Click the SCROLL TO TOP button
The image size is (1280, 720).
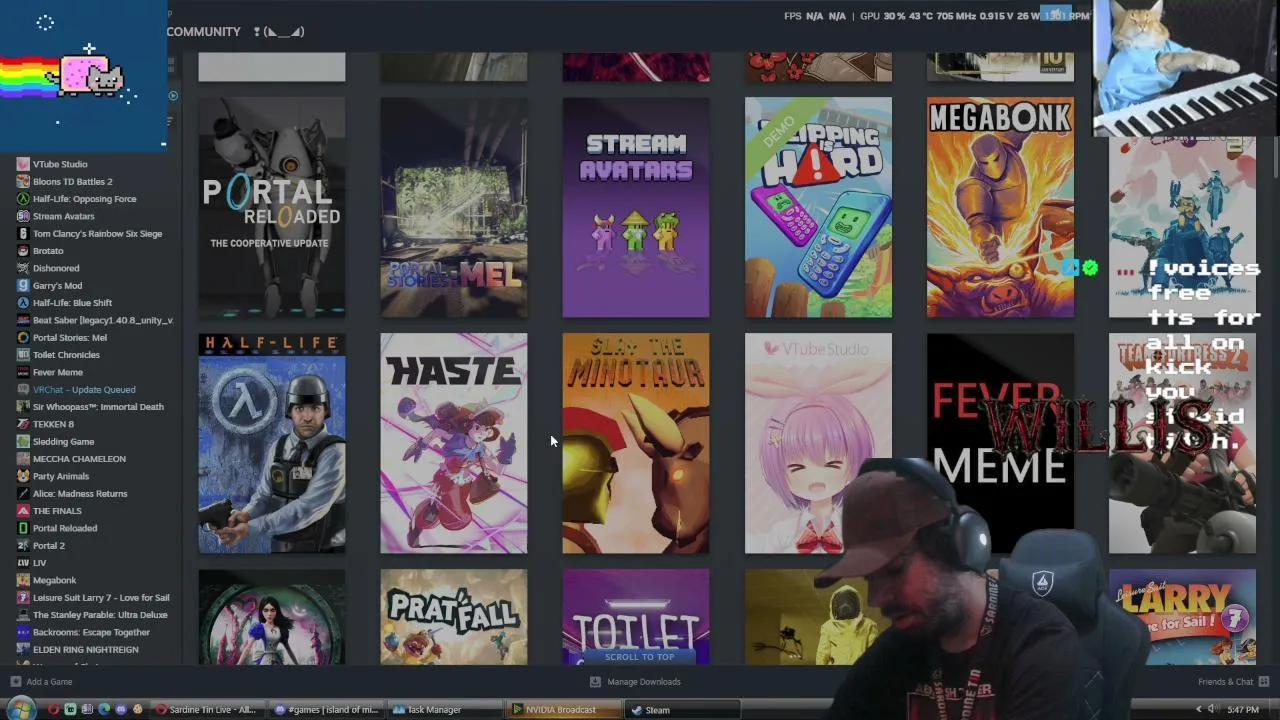click(x=640, y=657)
